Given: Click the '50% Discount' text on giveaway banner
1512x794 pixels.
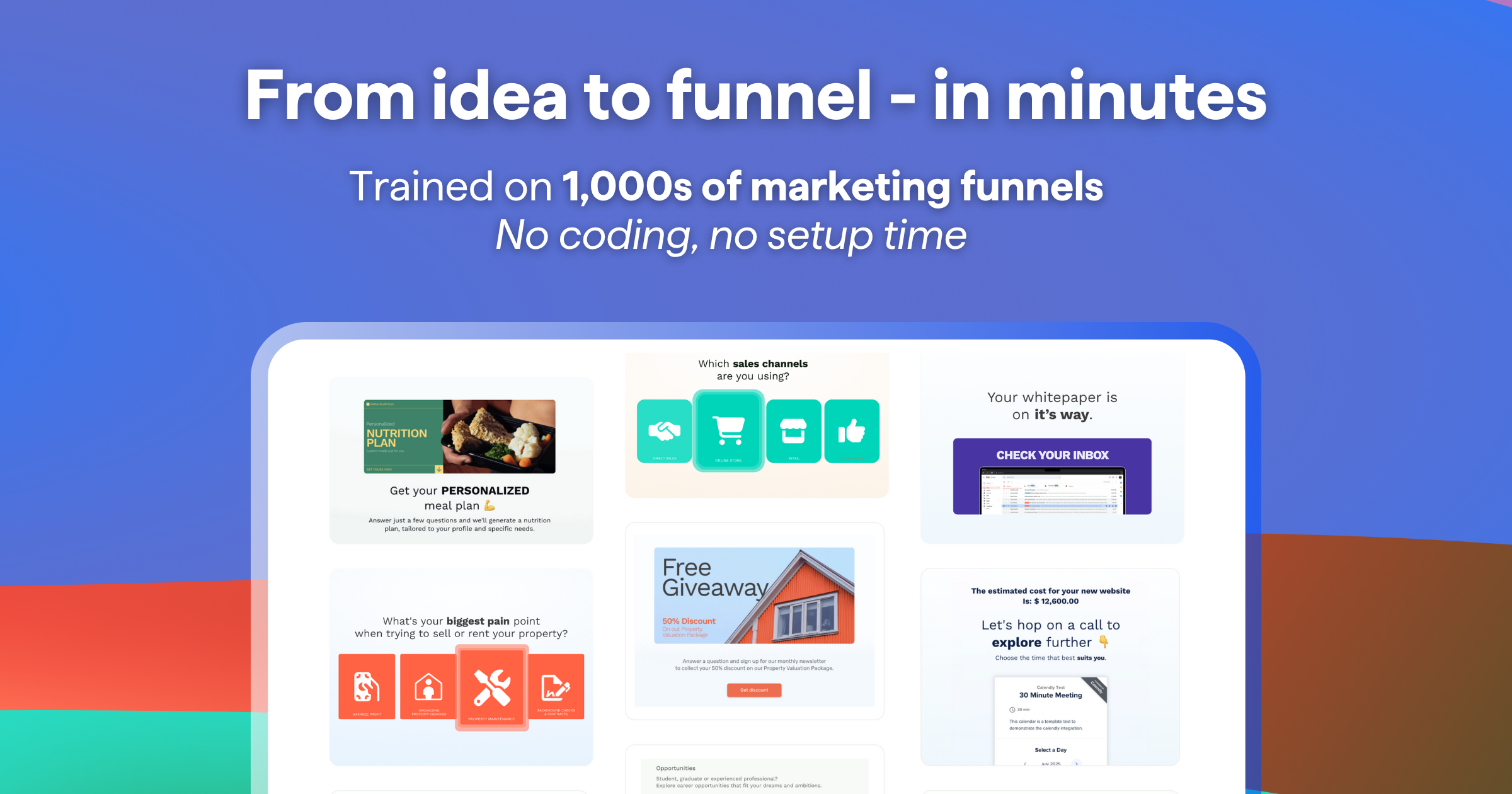Looking at the screenshot, I should pyautogui.click(x=689, y=621).
